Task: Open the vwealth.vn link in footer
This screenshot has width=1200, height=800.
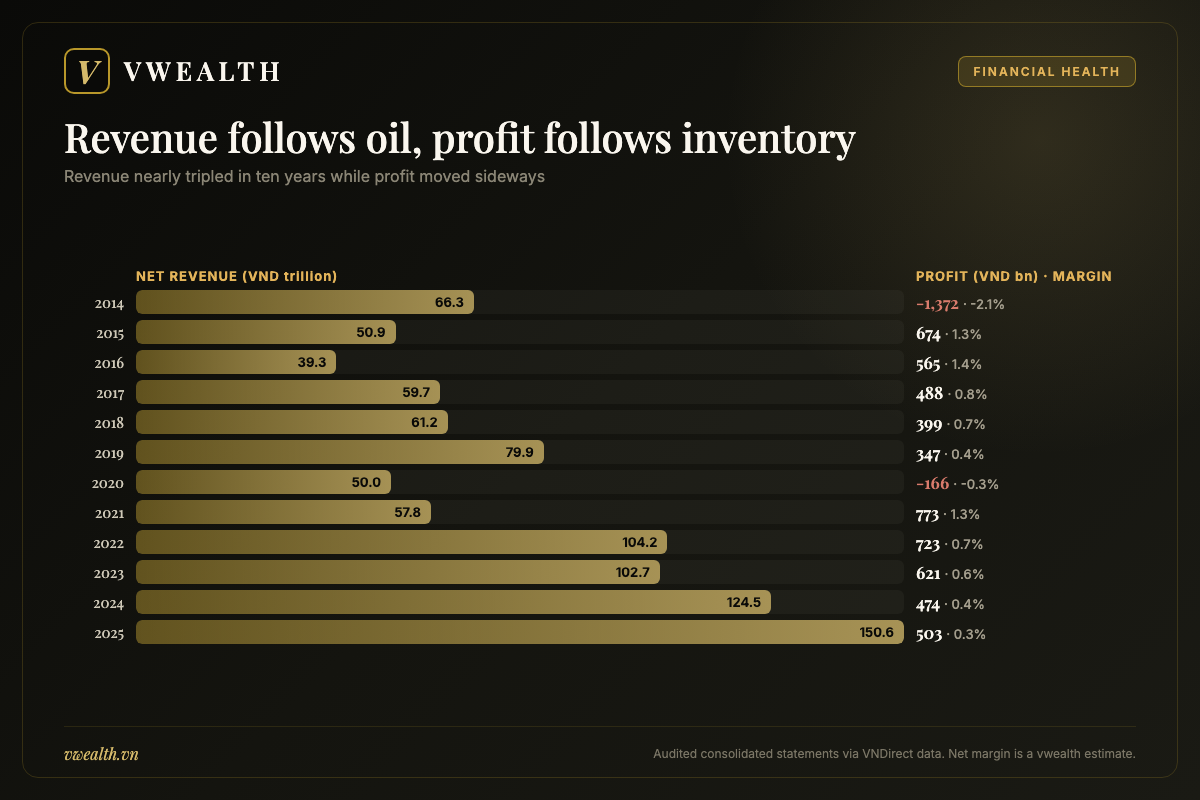Action: click(101, 754)
